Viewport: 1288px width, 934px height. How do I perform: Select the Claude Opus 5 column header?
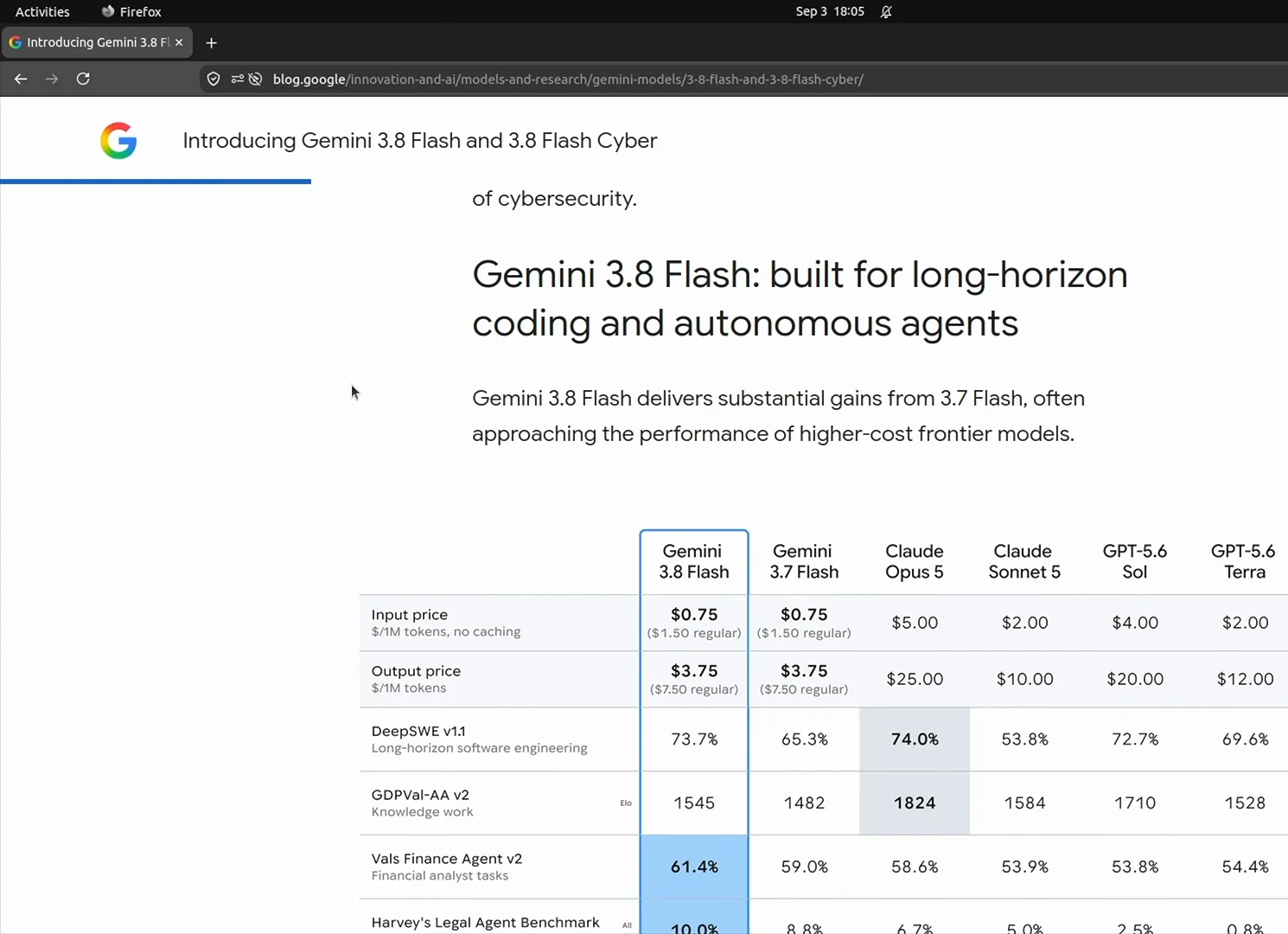(915, 561)
